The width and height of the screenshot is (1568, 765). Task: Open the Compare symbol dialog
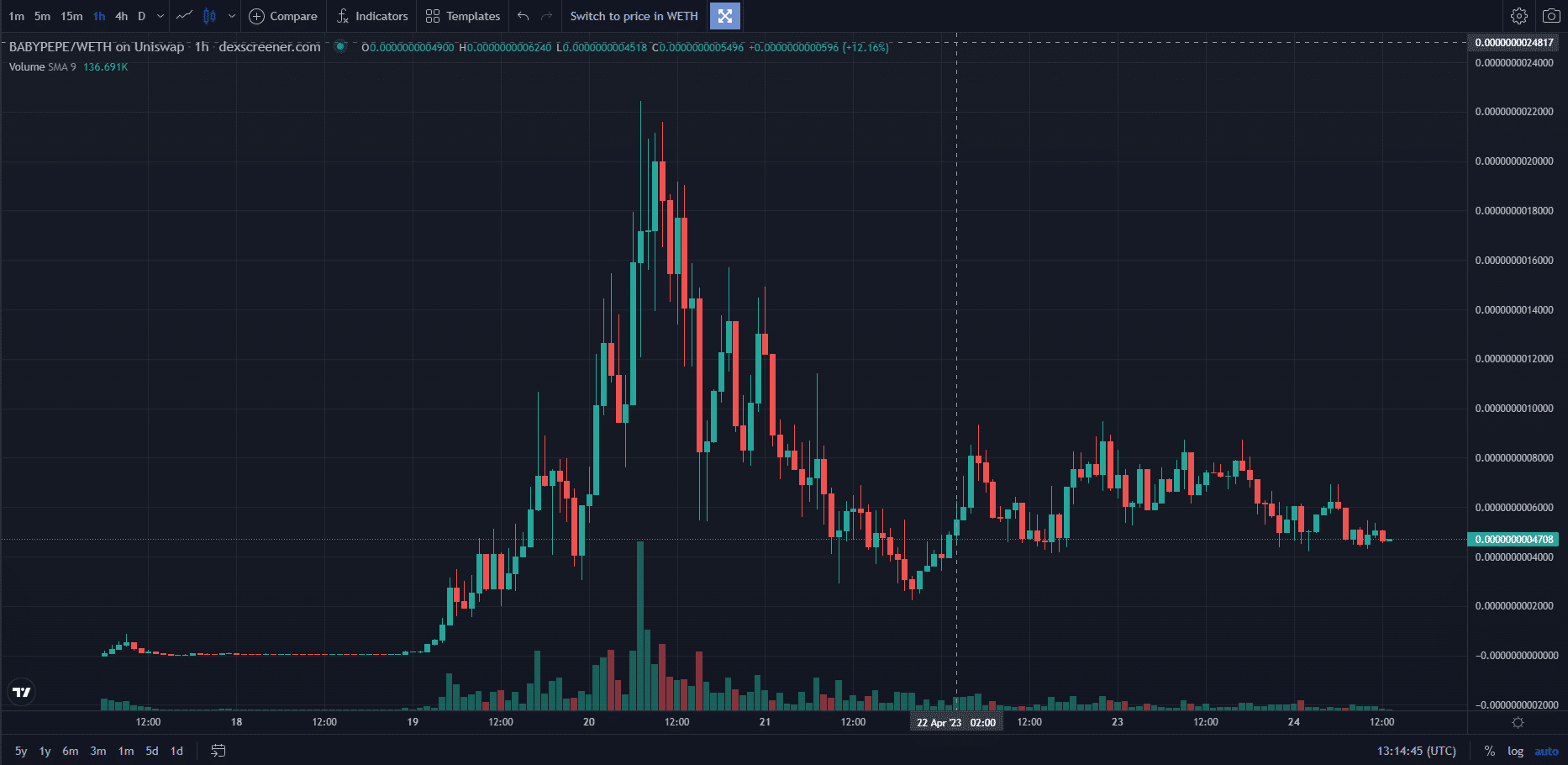283,16
